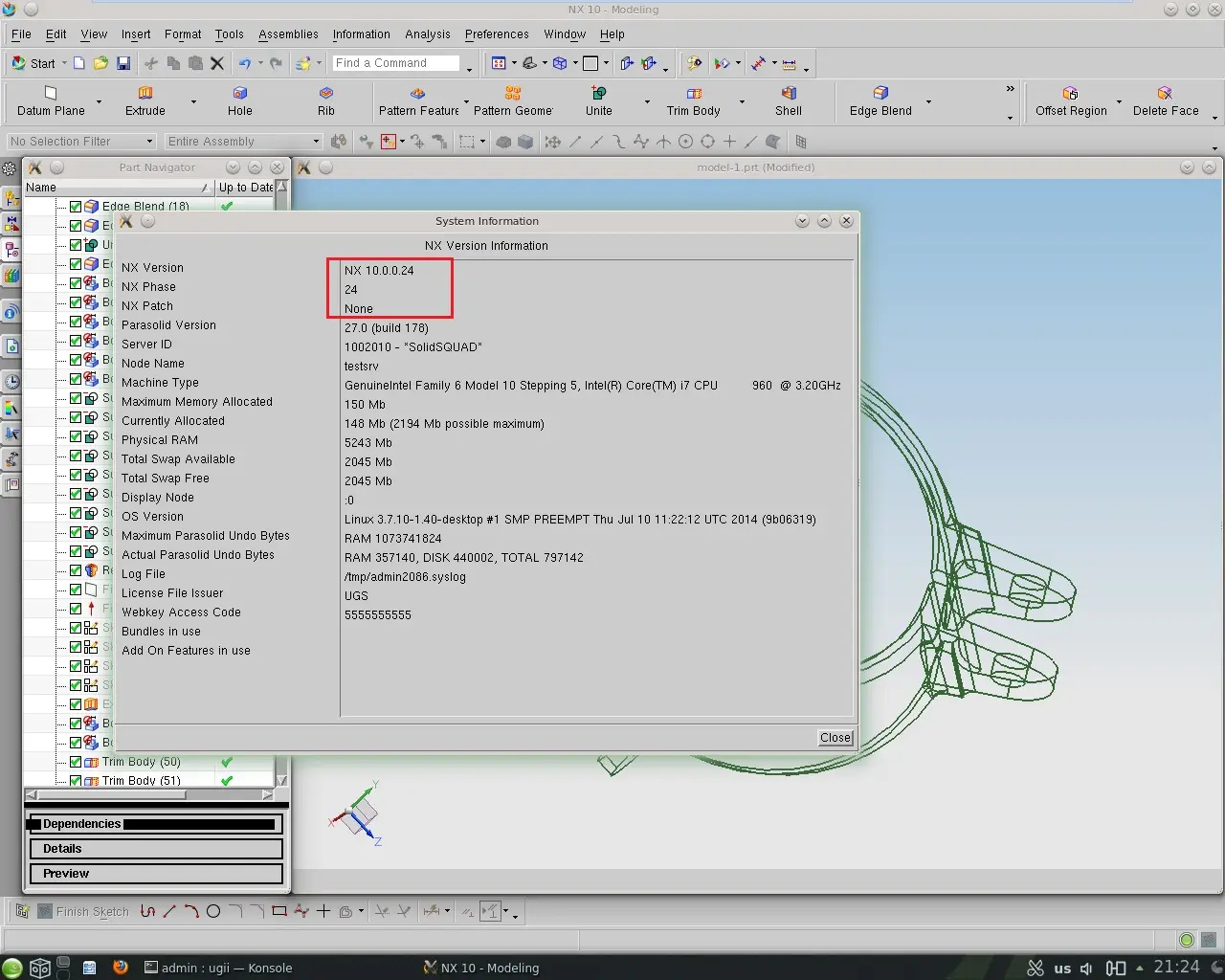Pick the sketch Circle tool

coord(213,911)
